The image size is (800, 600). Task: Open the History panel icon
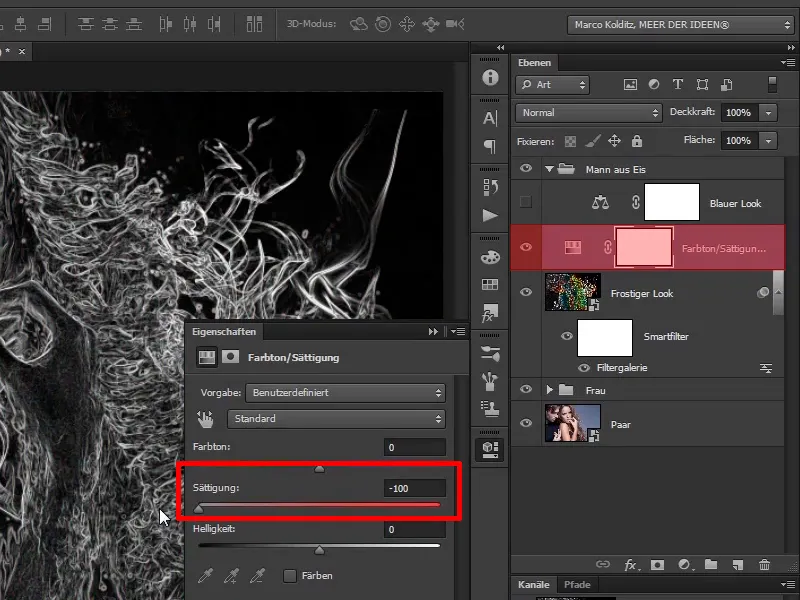490,187
